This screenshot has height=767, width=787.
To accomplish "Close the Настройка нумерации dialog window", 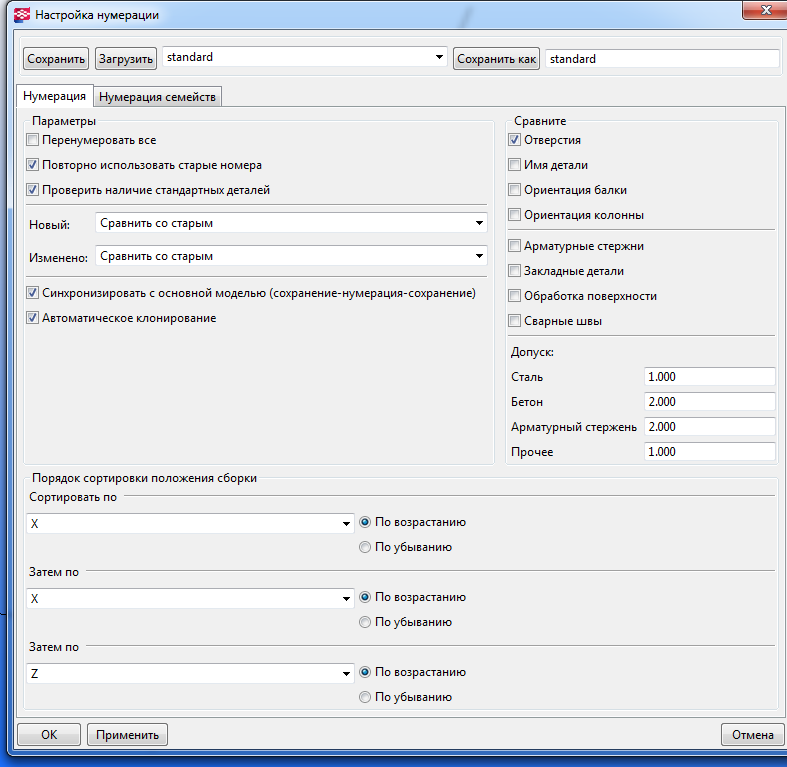I will point(766,8).
